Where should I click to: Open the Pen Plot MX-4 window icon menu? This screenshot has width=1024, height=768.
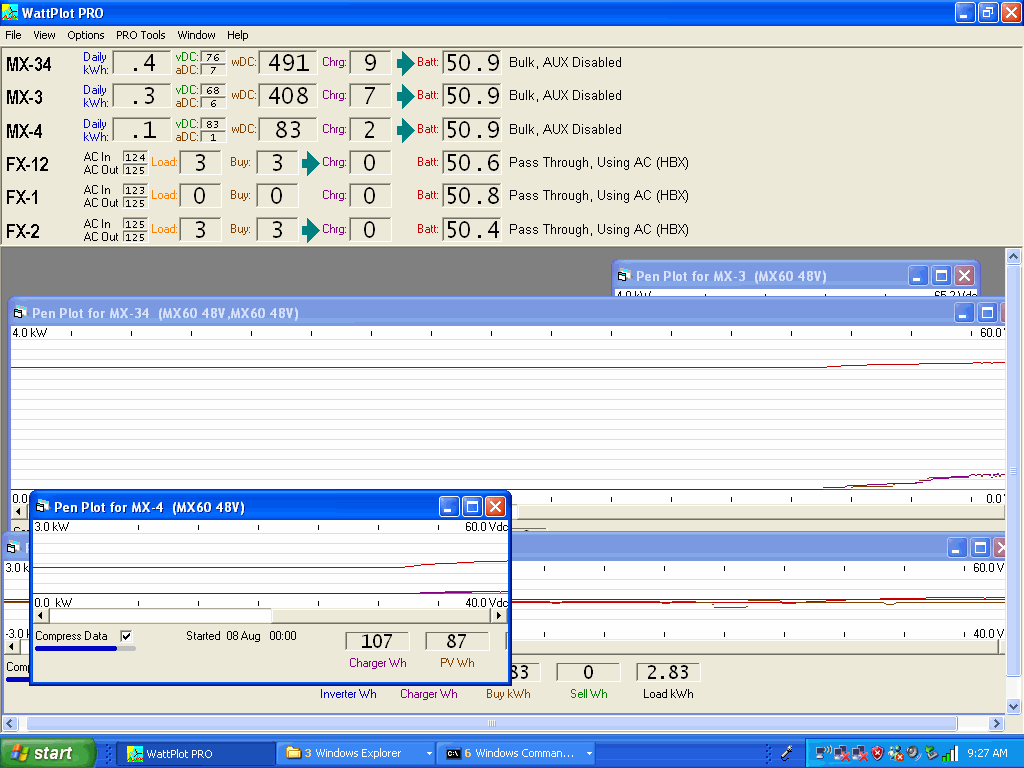pyautogui.click(x=42, y=506)
